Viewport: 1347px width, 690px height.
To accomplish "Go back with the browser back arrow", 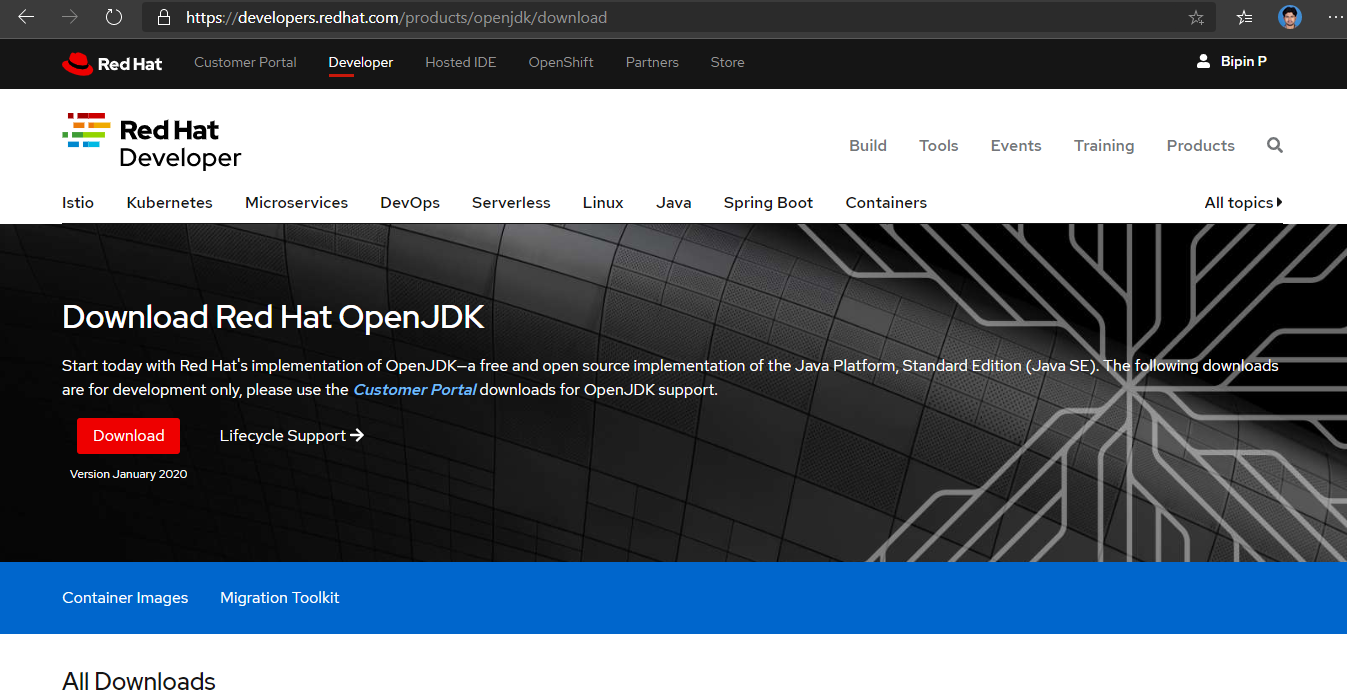I will pos(26,17).
